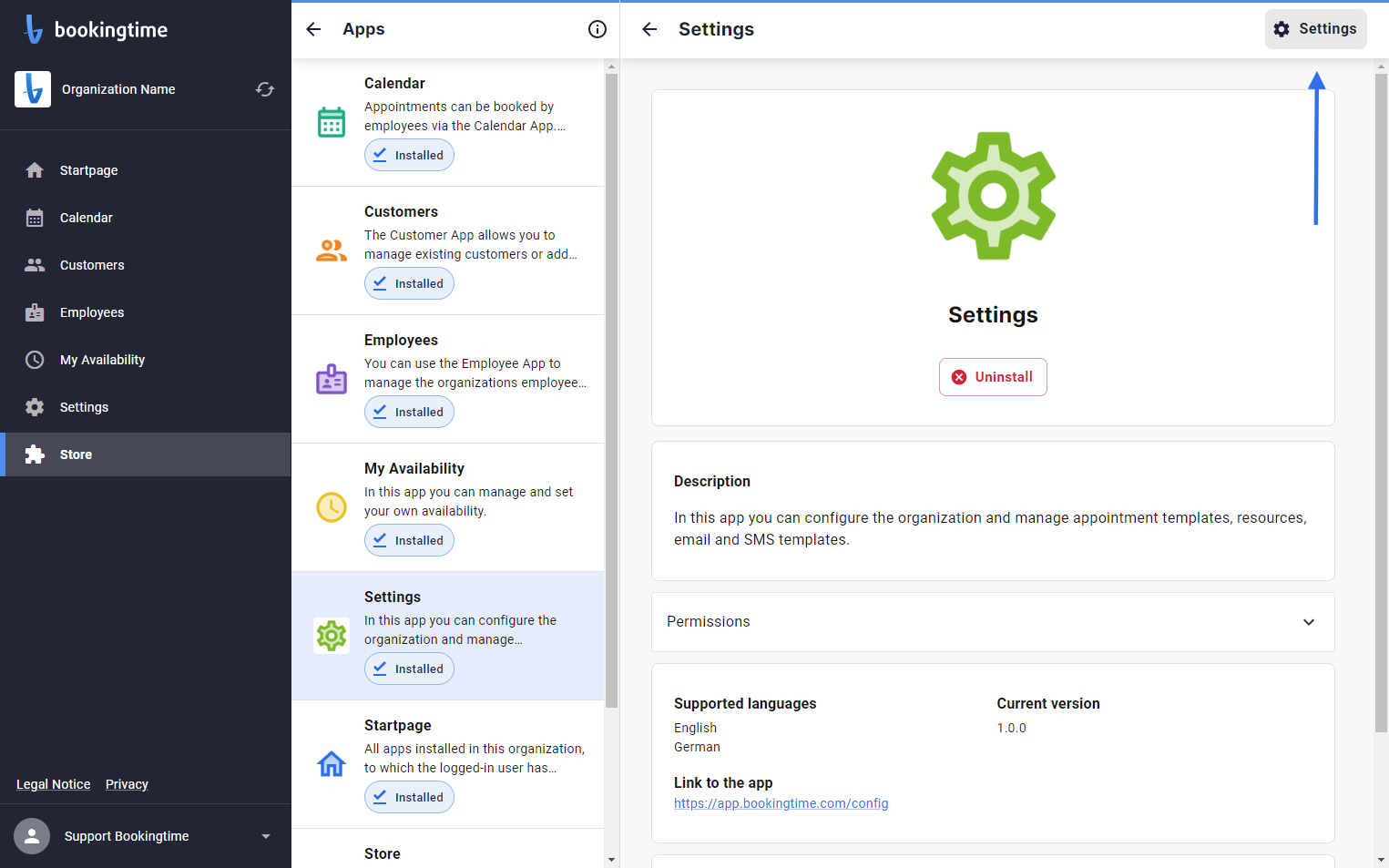Open Calendar in the sidebar menu

click(x=146, y=218)
